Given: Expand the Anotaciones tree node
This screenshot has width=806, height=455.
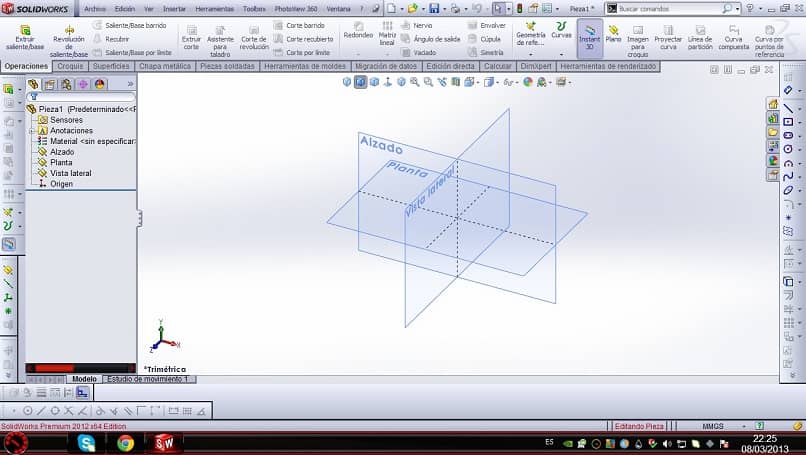Looking at the screenshot, I should coord(32,131).
